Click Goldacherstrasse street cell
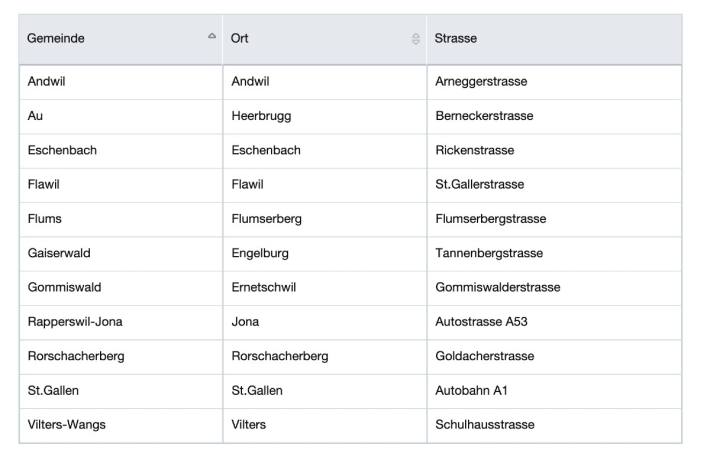Screen dimensions: 710x473 point(554,357)
